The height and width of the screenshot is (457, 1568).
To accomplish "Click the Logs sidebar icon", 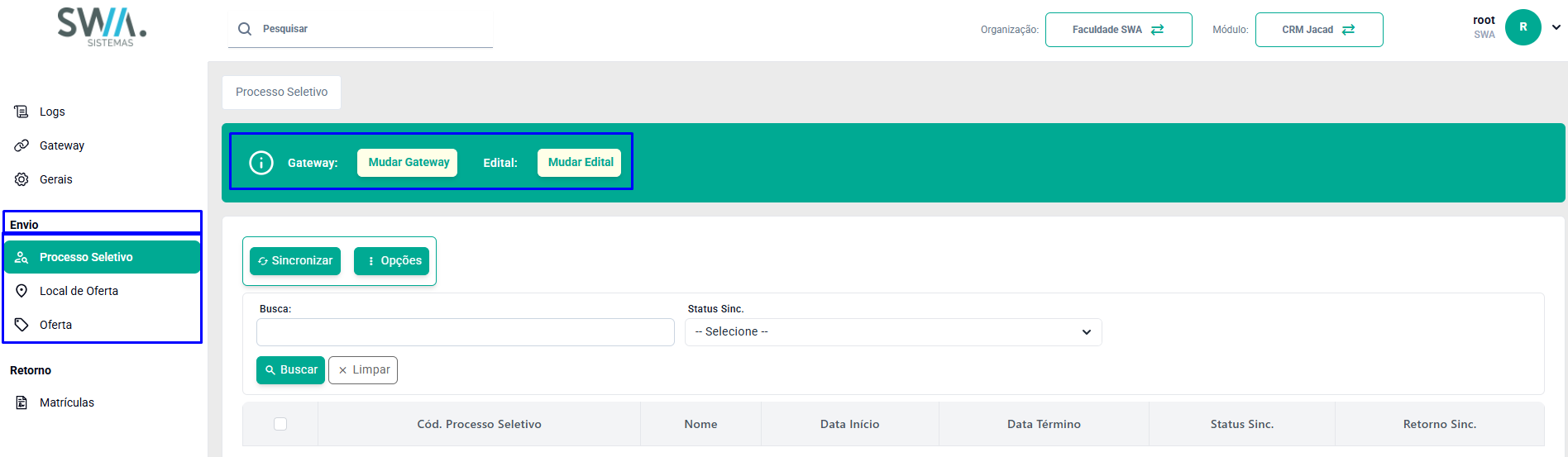I will 22,112.
